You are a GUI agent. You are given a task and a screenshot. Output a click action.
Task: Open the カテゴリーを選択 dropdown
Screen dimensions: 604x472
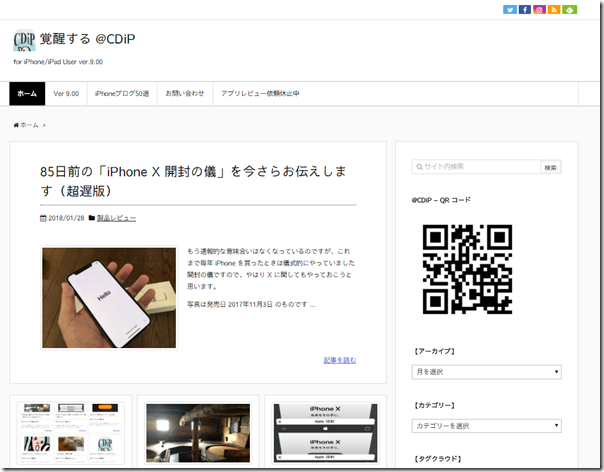click(487, 426)
